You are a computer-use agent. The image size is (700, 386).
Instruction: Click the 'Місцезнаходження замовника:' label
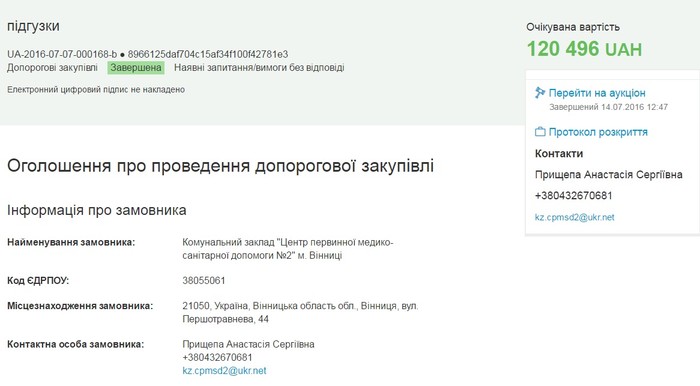click(80, 307)
